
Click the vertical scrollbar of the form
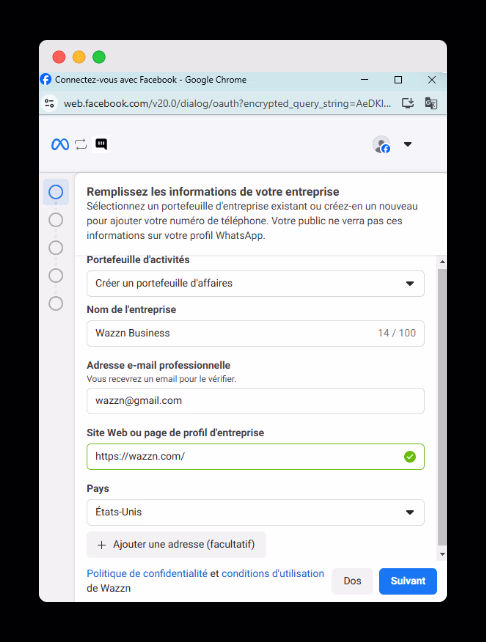click(x=442, y=407)
